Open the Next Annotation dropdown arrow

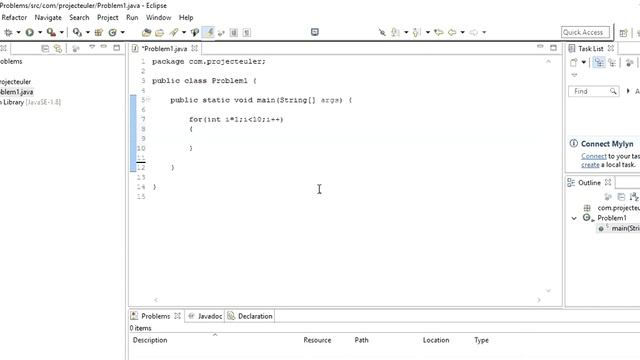point(406,32)
